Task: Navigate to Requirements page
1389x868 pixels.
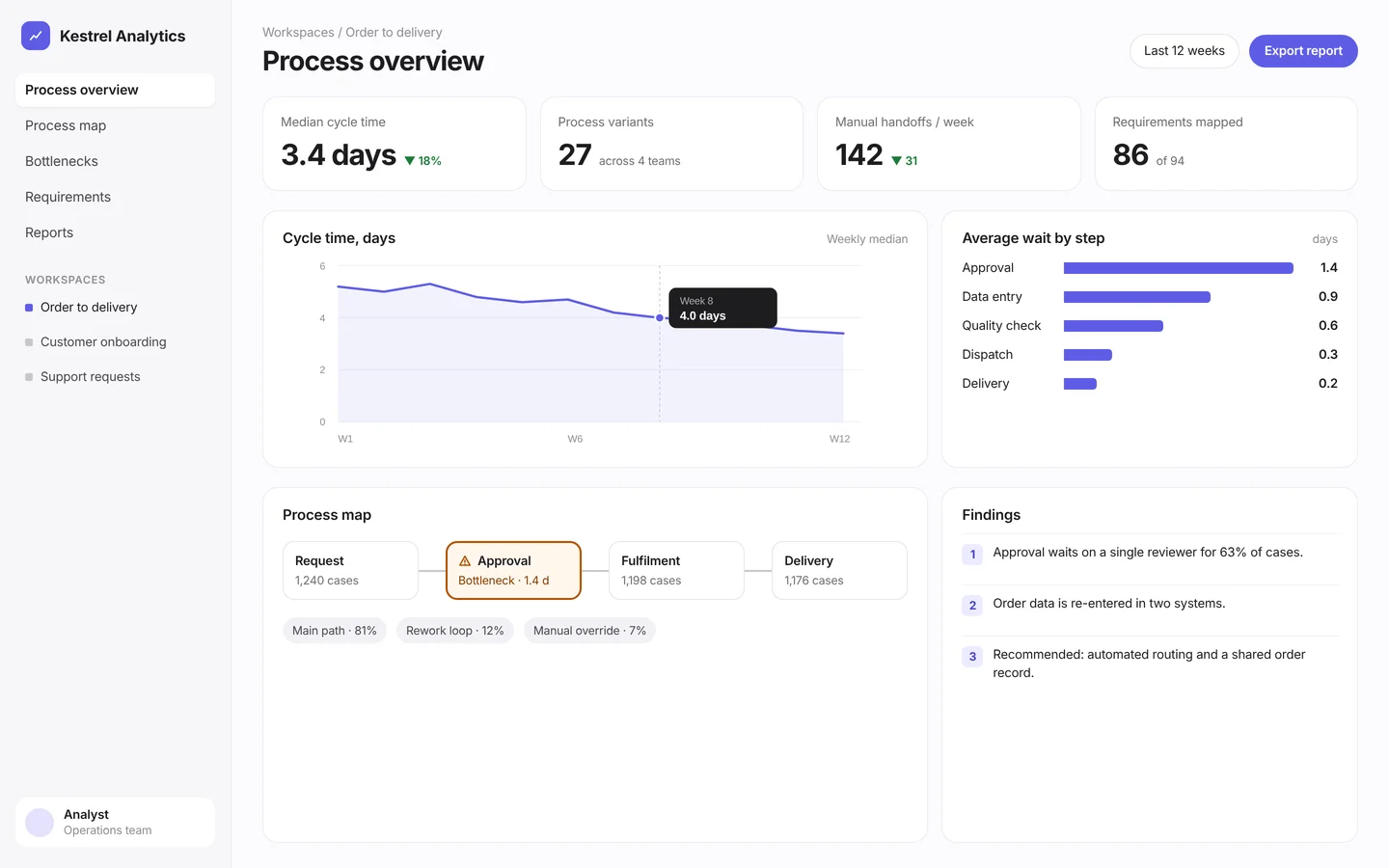Action: coord(115,197)
